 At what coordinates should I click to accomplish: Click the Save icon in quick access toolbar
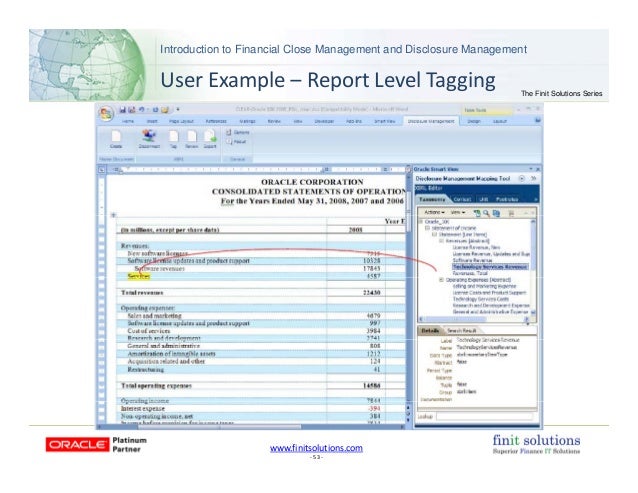[x=122, y=110]
